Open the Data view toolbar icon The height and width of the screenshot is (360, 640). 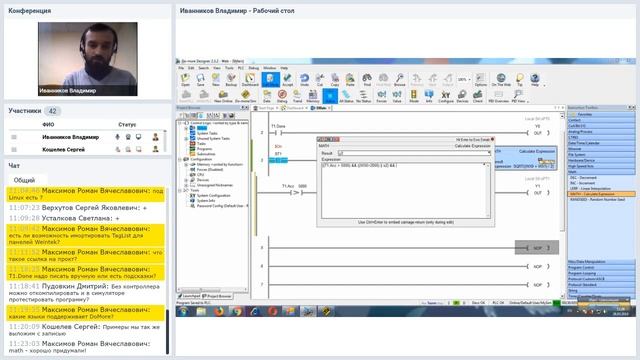point(267,96)
